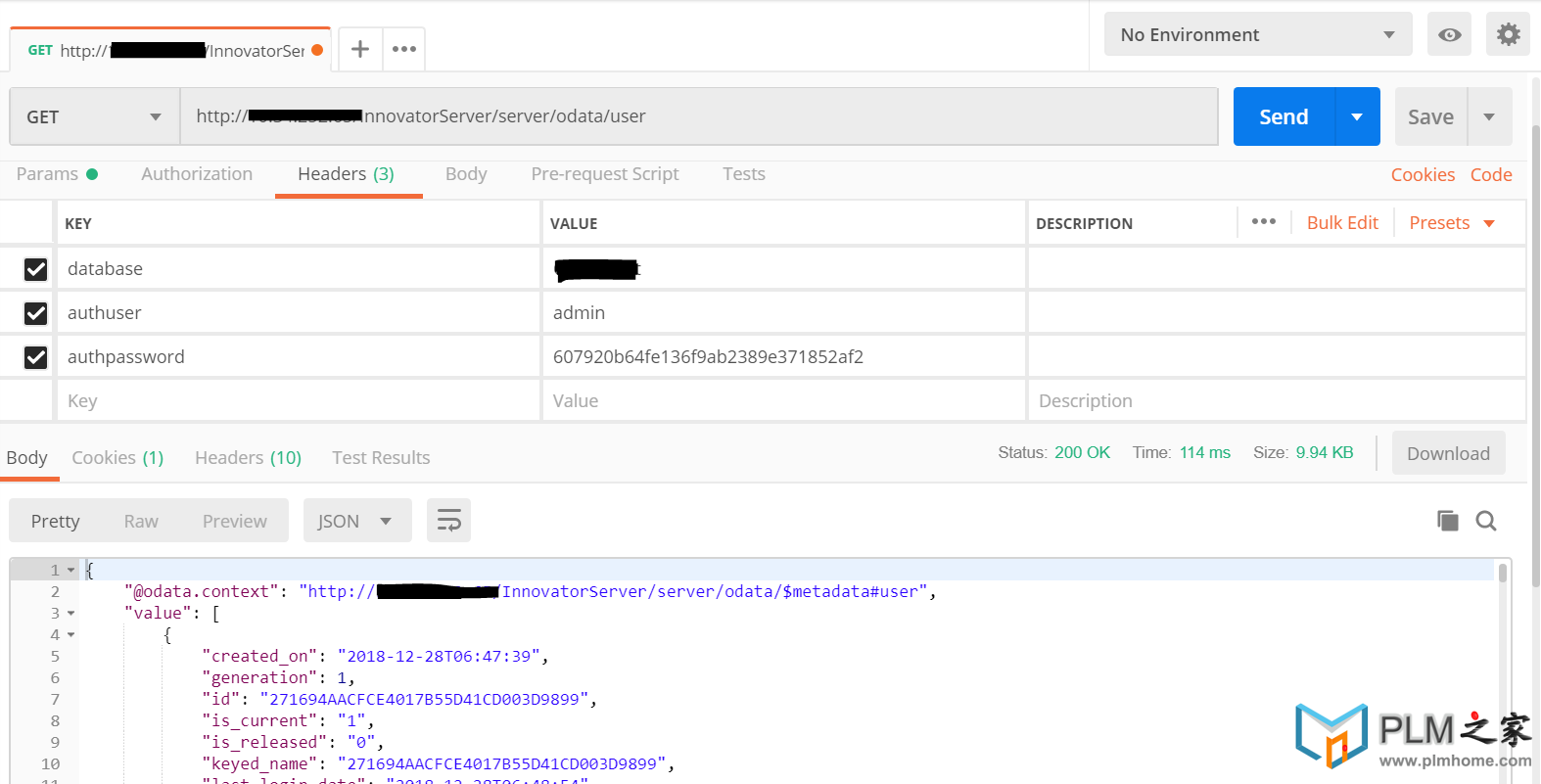Click the "keyed_name" JSON line
The width and height of the screenshot is (1541, 784).
[x=439, y=764]
